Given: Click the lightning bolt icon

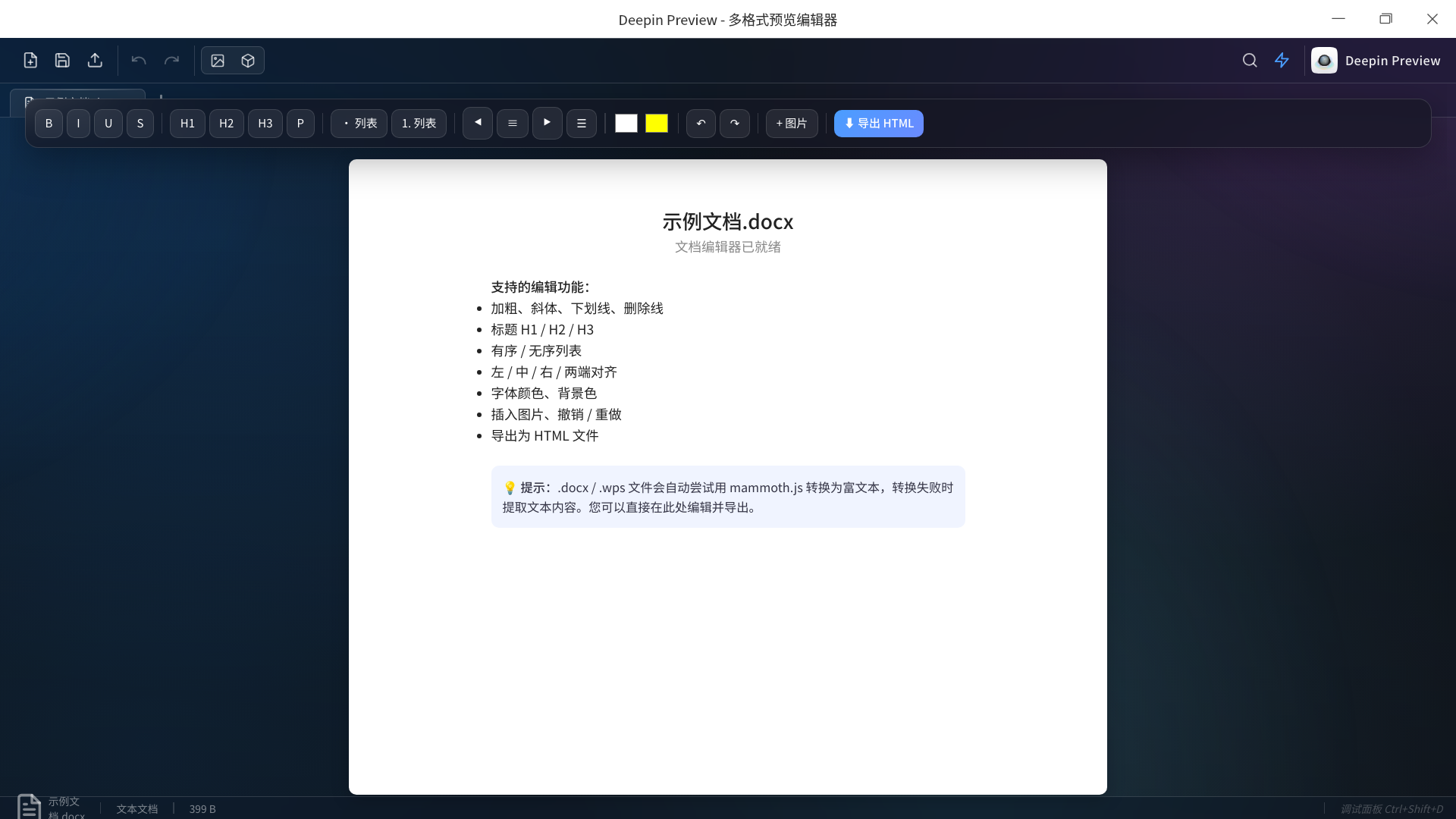Looking at the screenshot, I should tap(1282, 60).
